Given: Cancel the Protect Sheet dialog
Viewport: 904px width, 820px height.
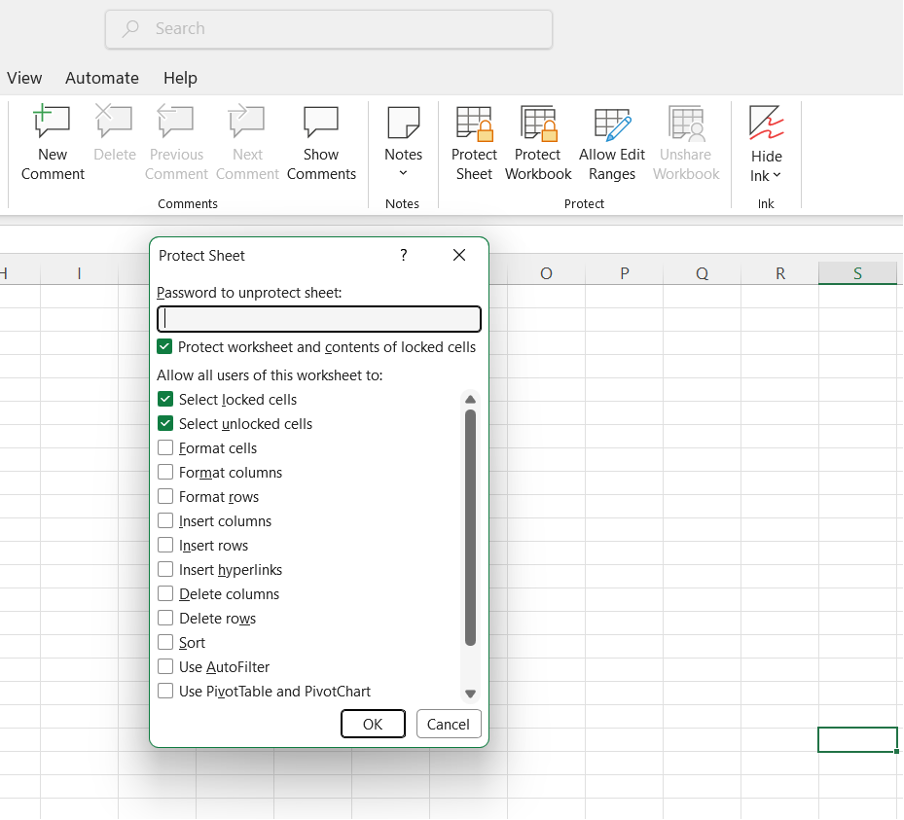Looking at the screenshot, I should point(448,724).
